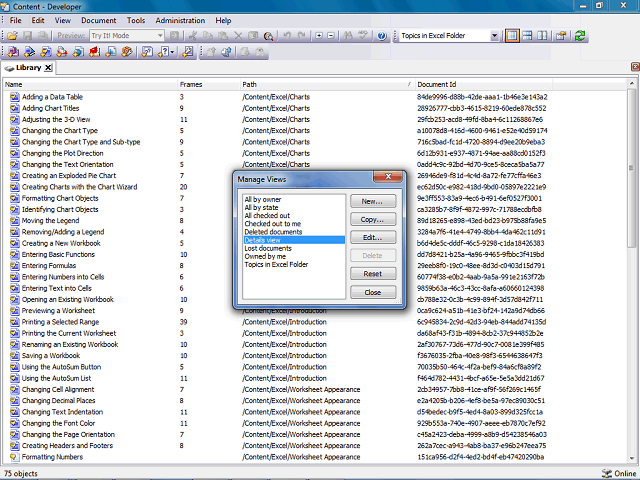Image resolution: width=640 pixels, height=480 pixels.
Task: Click Close button in Manage Views dialog
Action: click(x=373, y=292)
